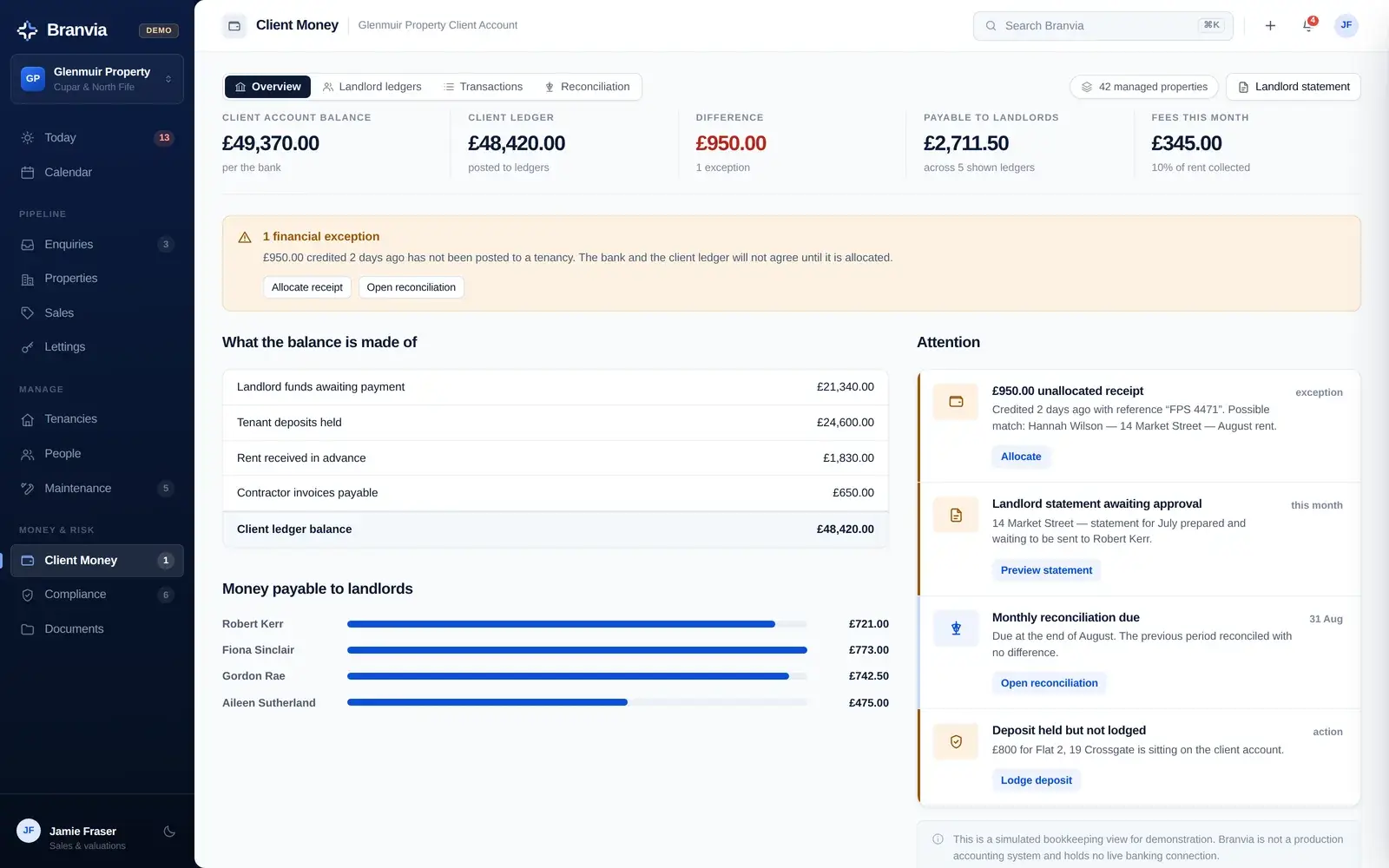Click the Client ledger balance total row
This screenshot has height=868, width=1389.
pyautogui.click(x=556, y=529)
